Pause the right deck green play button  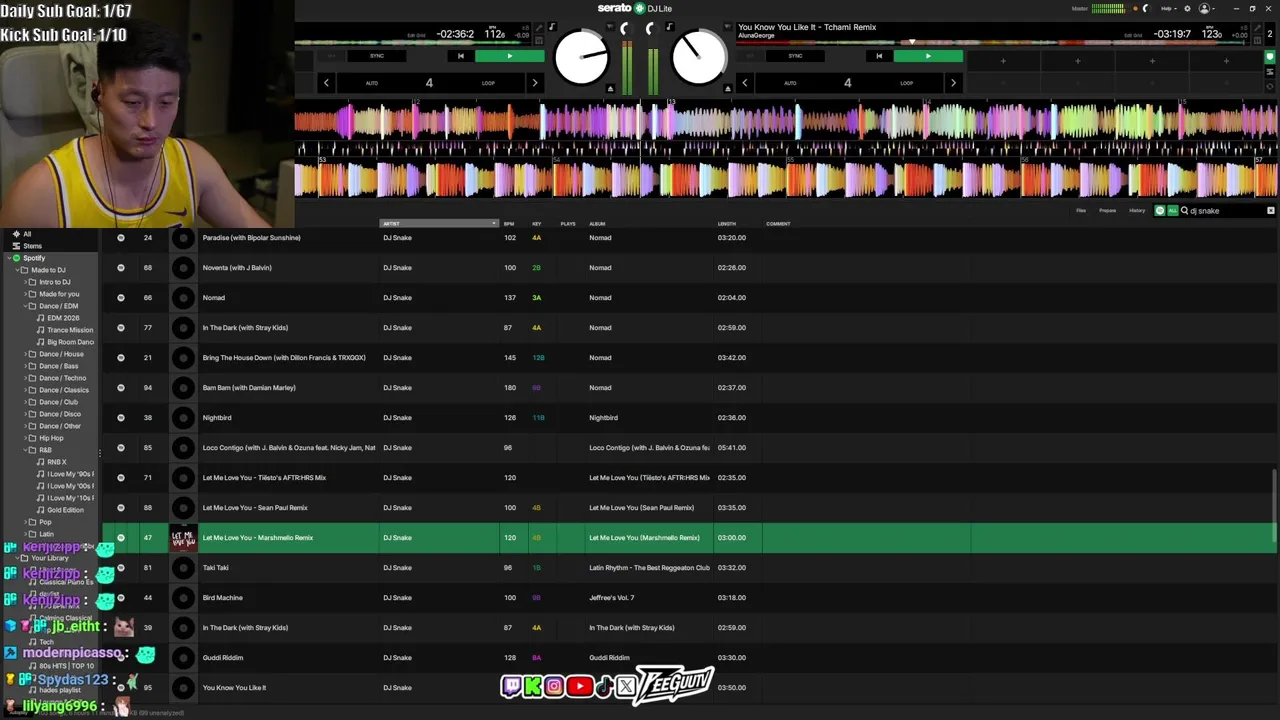pos(928,56)
